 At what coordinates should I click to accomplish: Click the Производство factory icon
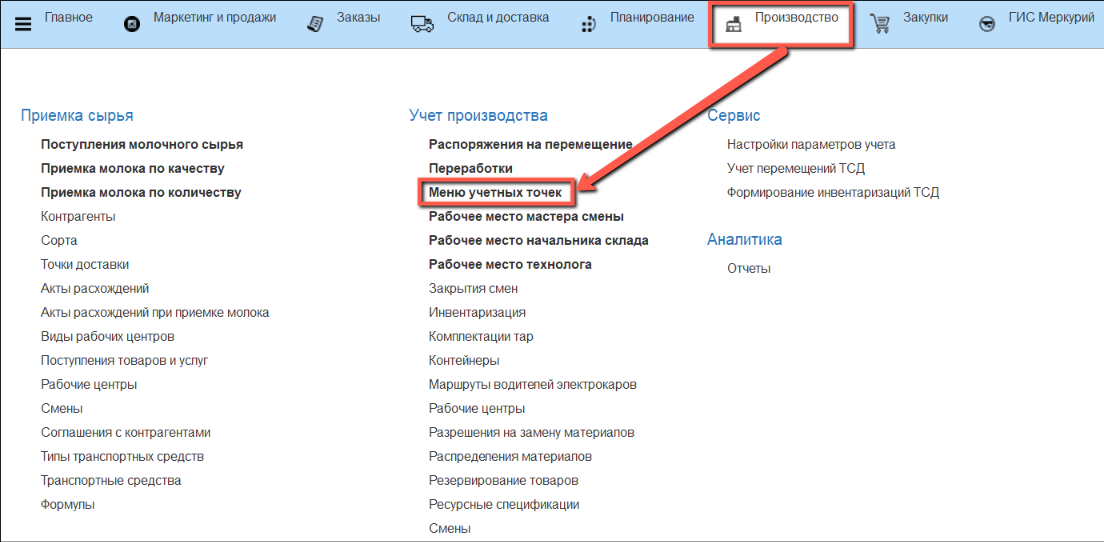click(734, 25)
